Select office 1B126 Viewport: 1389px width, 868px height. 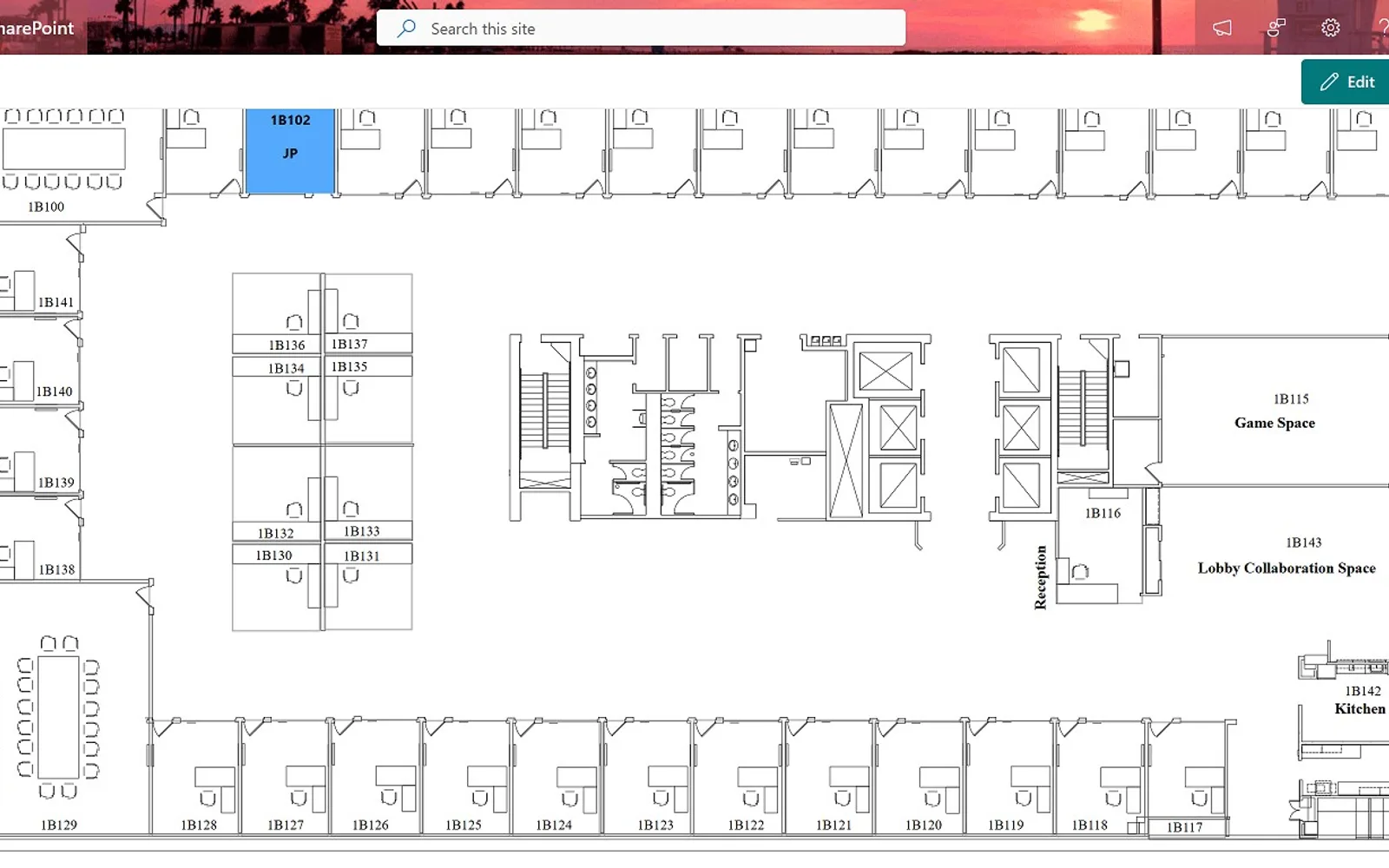tap(371, 825)
